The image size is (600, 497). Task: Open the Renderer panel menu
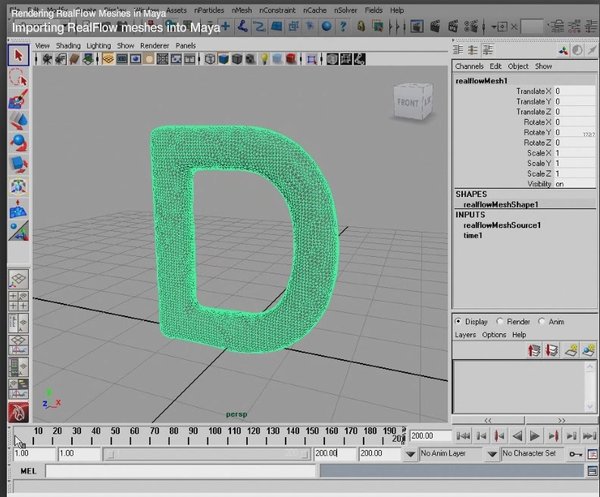(154, 46)
